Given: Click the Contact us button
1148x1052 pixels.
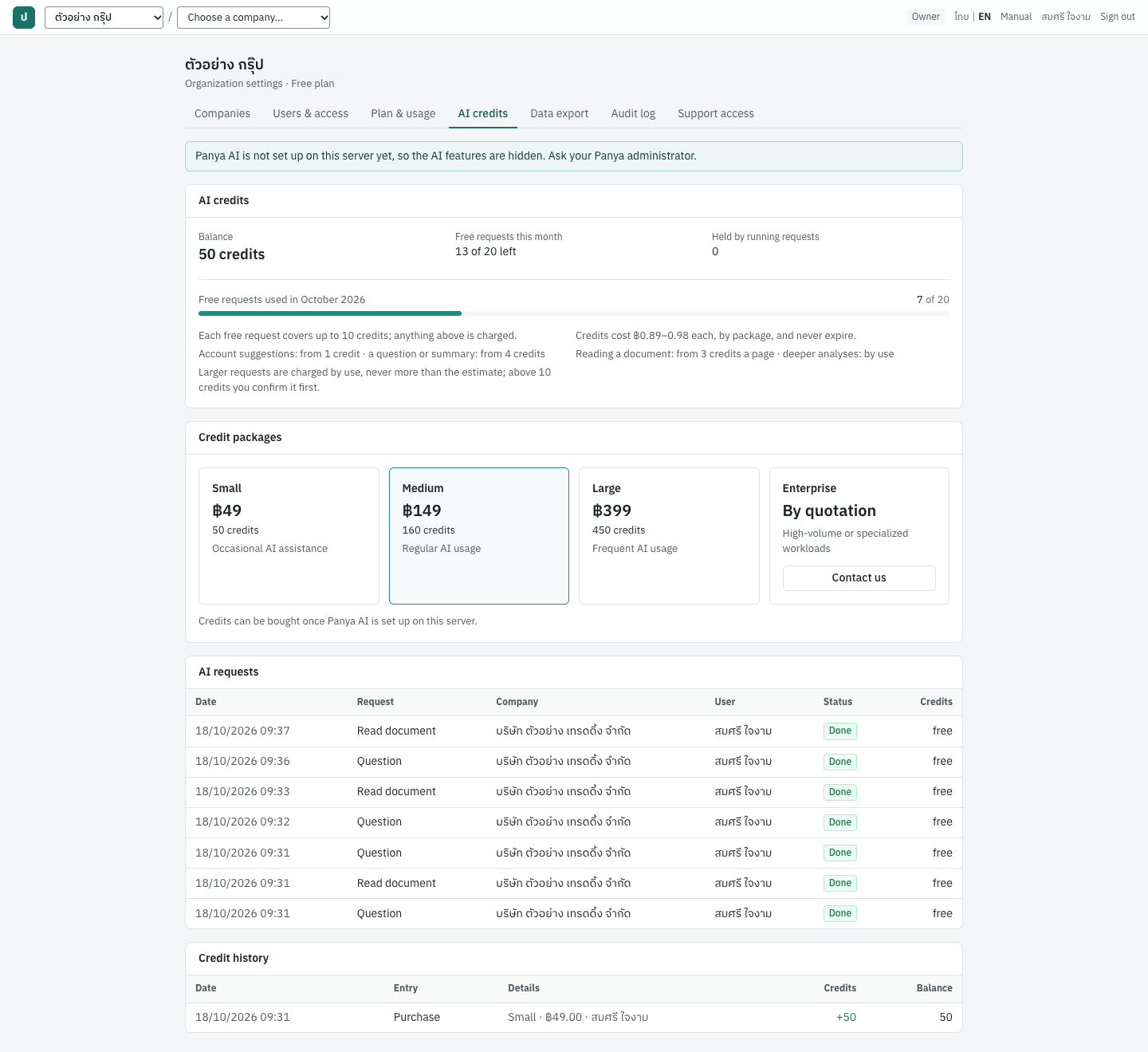Looking at the screenshot, I should point(859,578).
